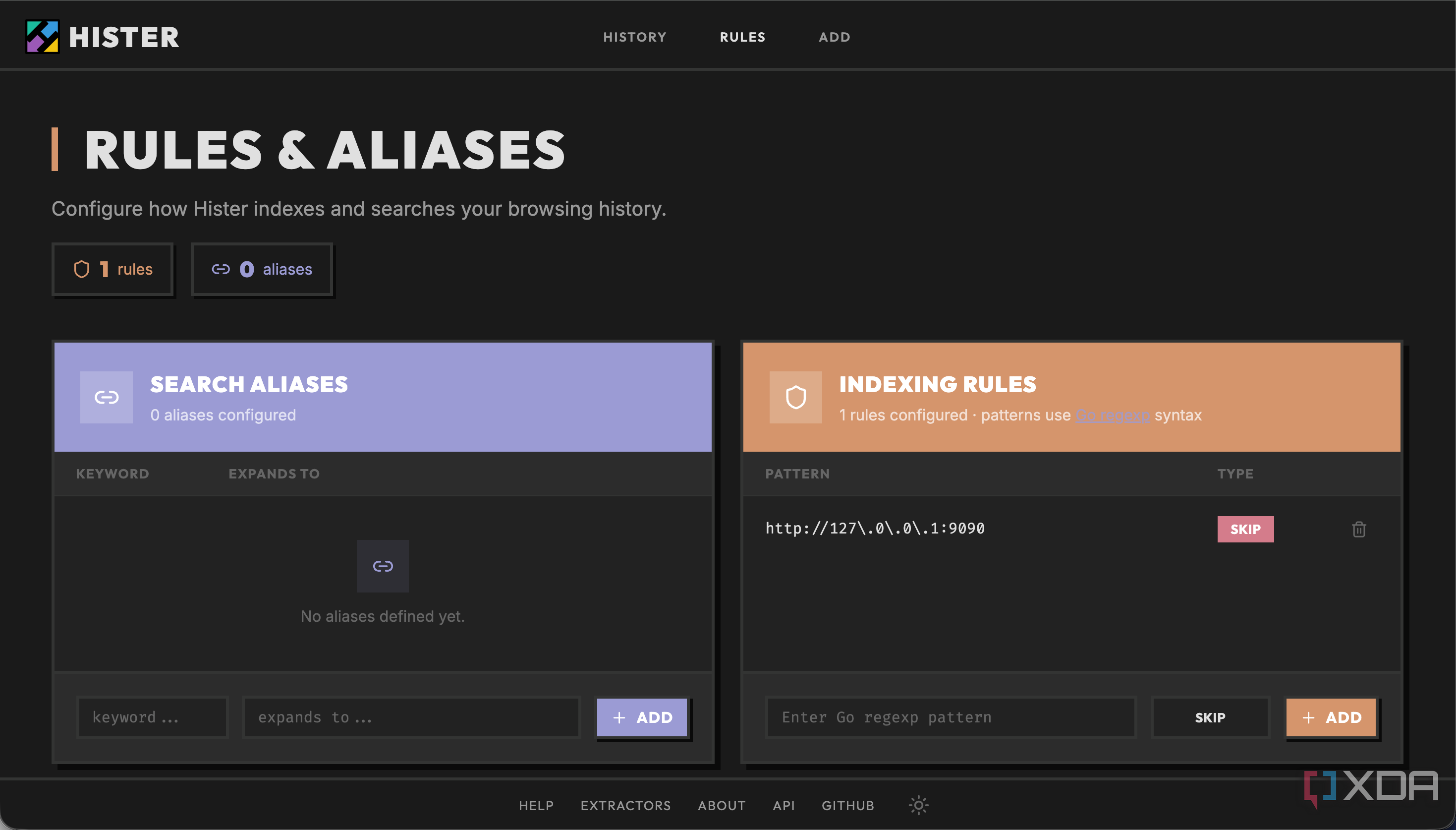This screenshot has height=830, width=1456.
Task: Open the Go regexp link
Action: [x=1113, y=415]
